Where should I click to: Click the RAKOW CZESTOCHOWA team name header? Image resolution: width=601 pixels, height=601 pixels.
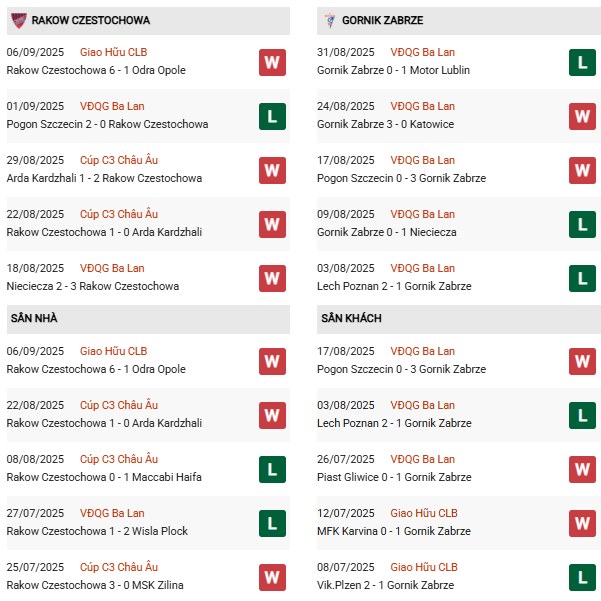pyautogui.click(x=91, y=20)
